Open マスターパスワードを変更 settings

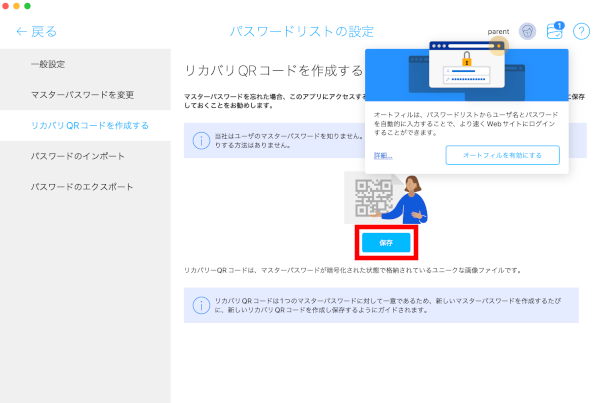click(85, 95)
